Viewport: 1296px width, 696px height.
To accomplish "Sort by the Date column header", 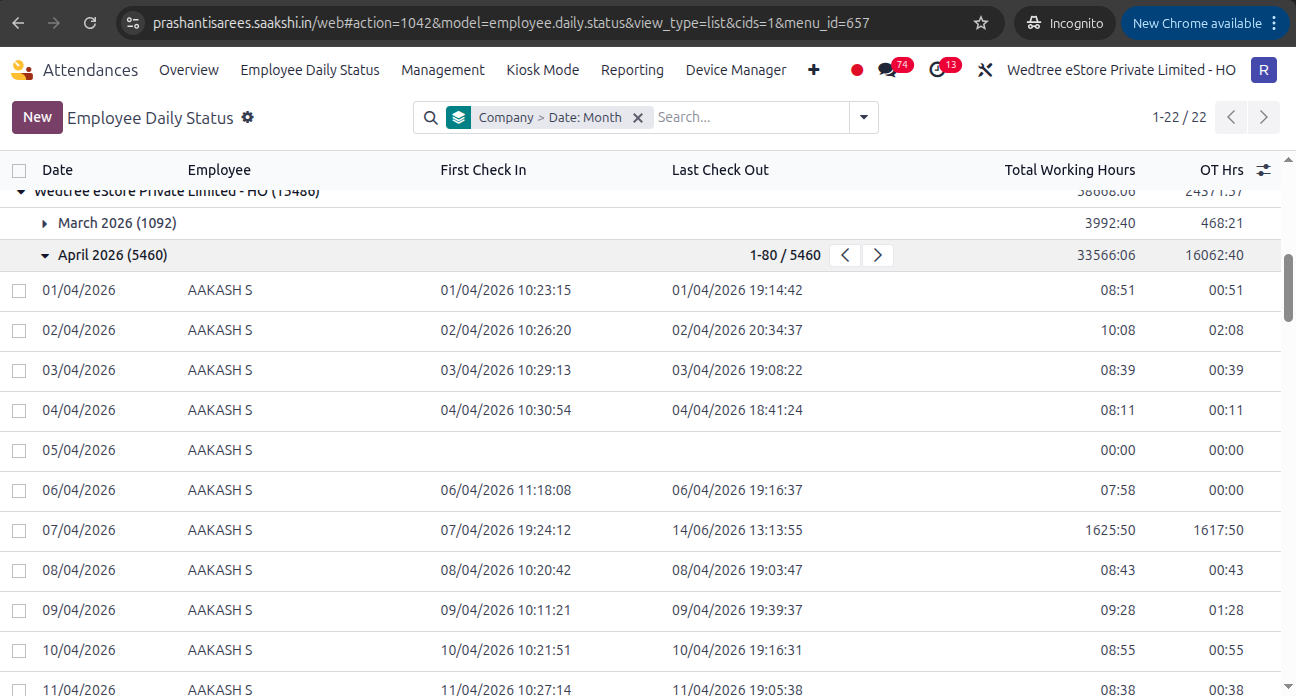I will [57, 170].
